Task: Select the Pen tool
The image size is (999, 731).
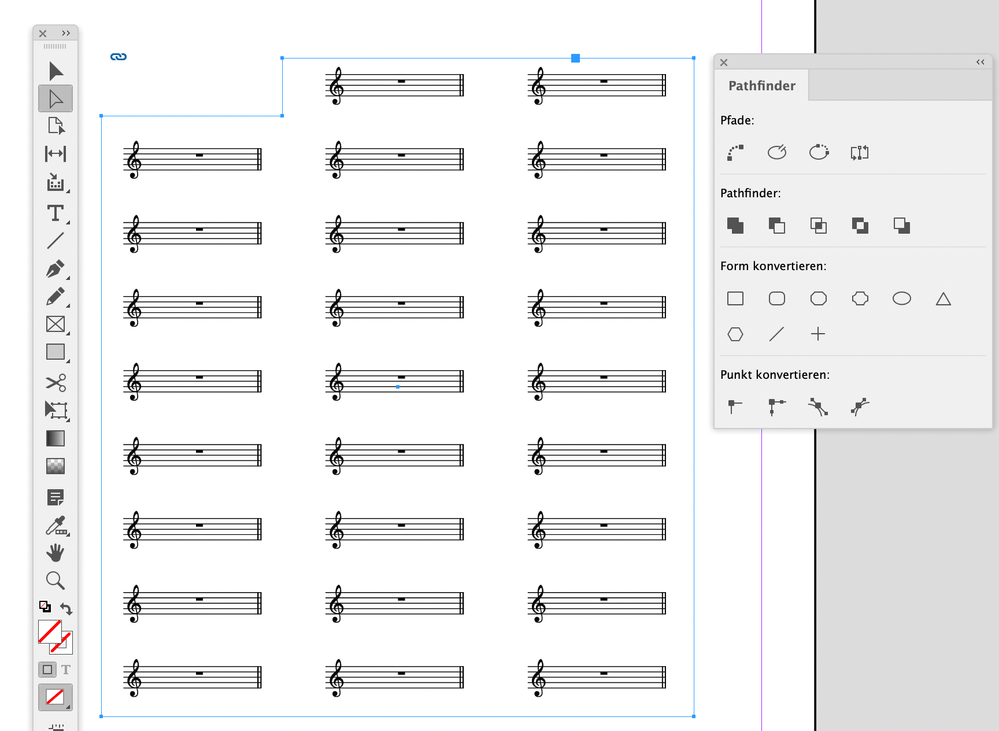Action: (55, 268)
